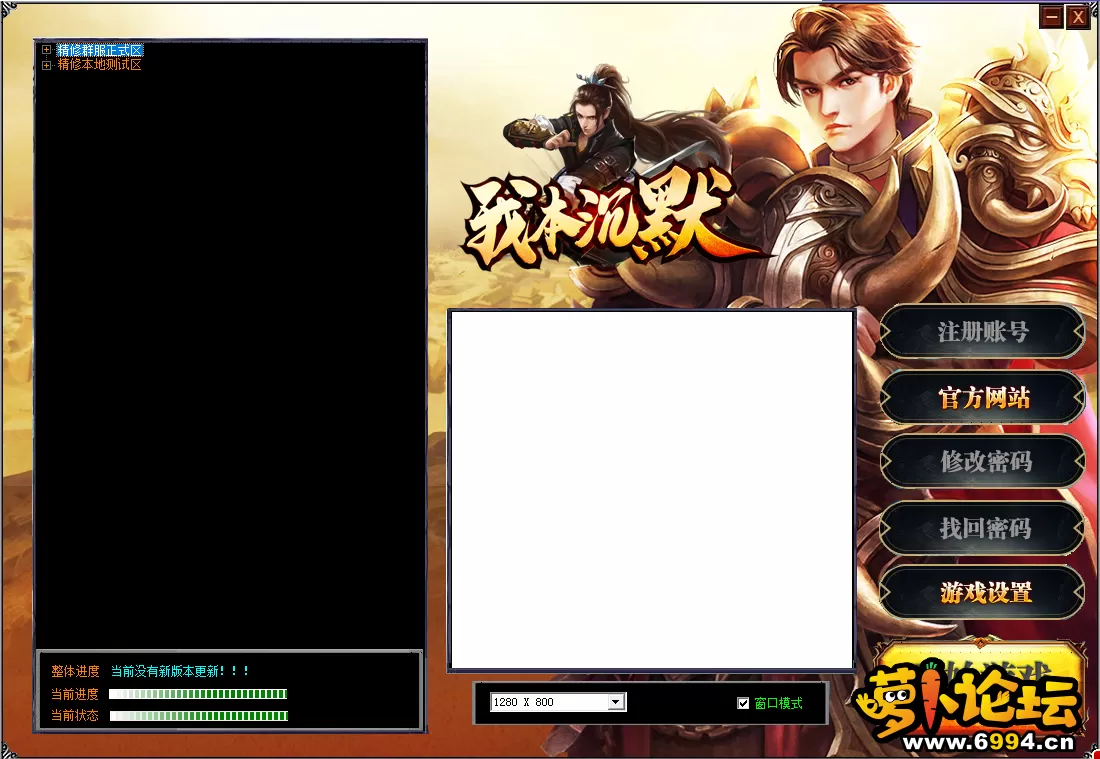Screen dimensions: 1100x759
Task: Close the launcher with X button
Action: pyautogui.click(x=1078, y=17)
